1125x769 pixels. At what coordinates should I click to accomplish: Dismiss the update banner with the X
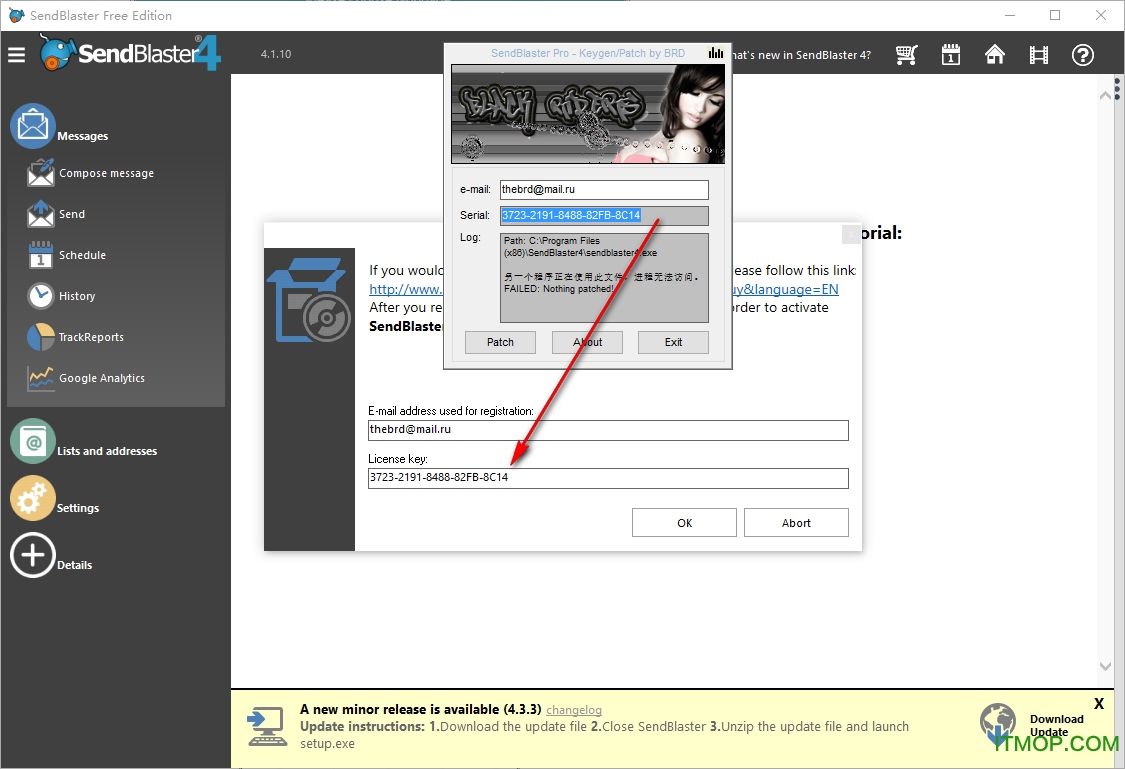click(x=1099, y=704)
